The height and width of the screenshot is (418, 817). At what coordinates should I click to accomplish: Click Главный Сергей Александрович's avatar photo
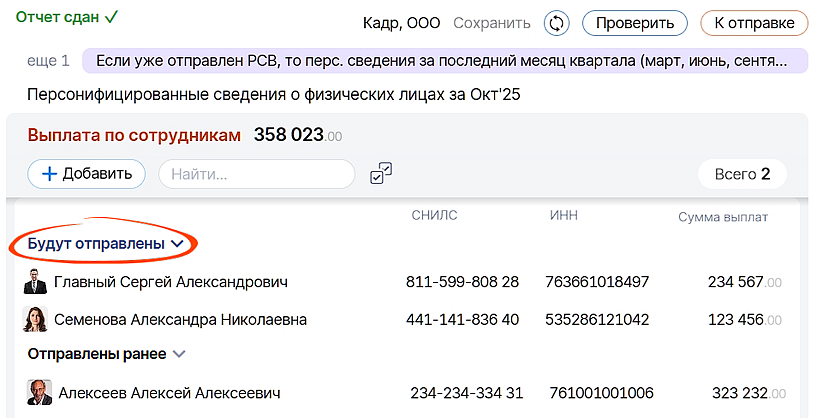point(35,282)
